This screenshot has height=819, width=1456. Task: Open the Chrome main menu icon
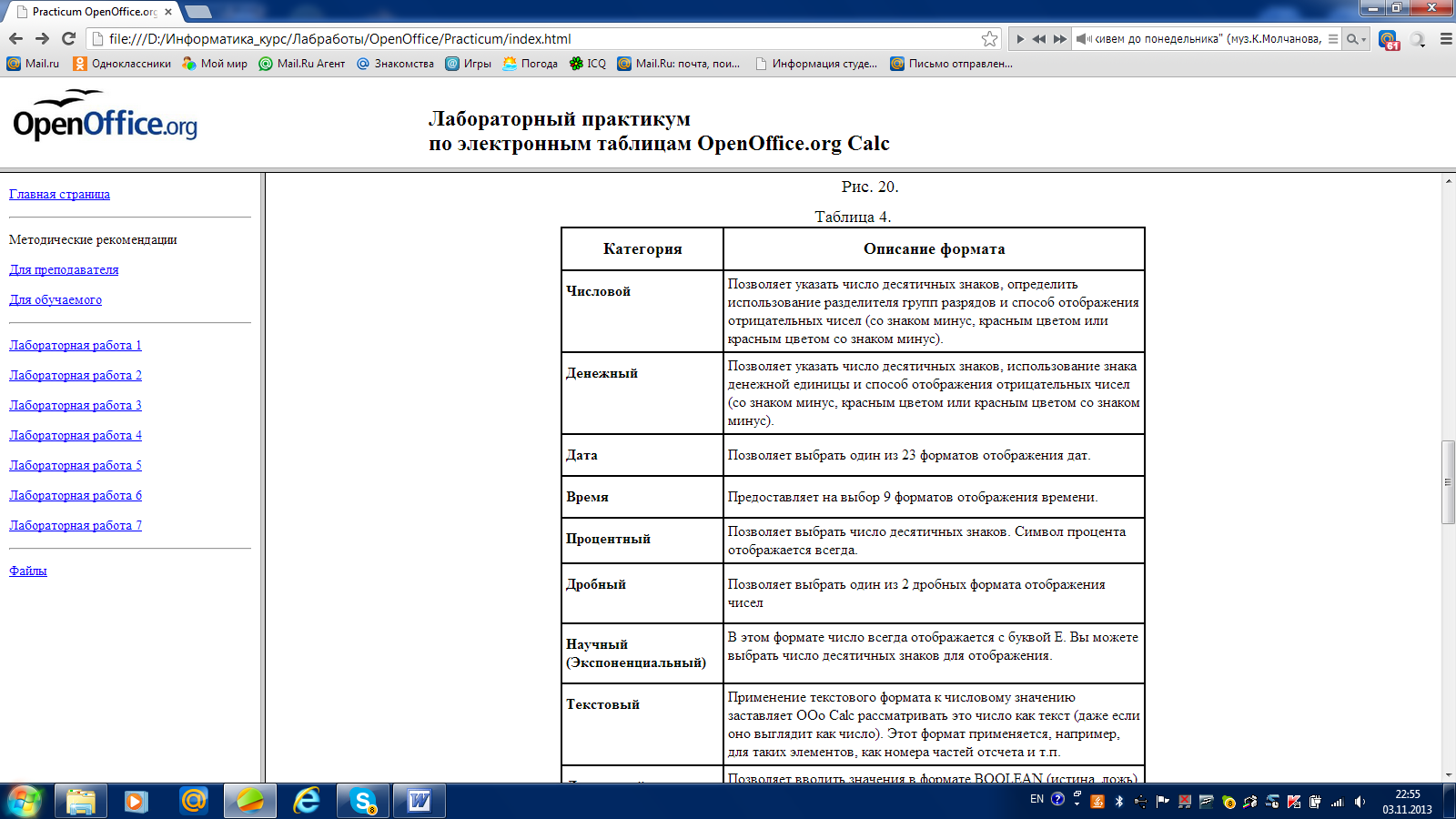(x=1445, y=39)
